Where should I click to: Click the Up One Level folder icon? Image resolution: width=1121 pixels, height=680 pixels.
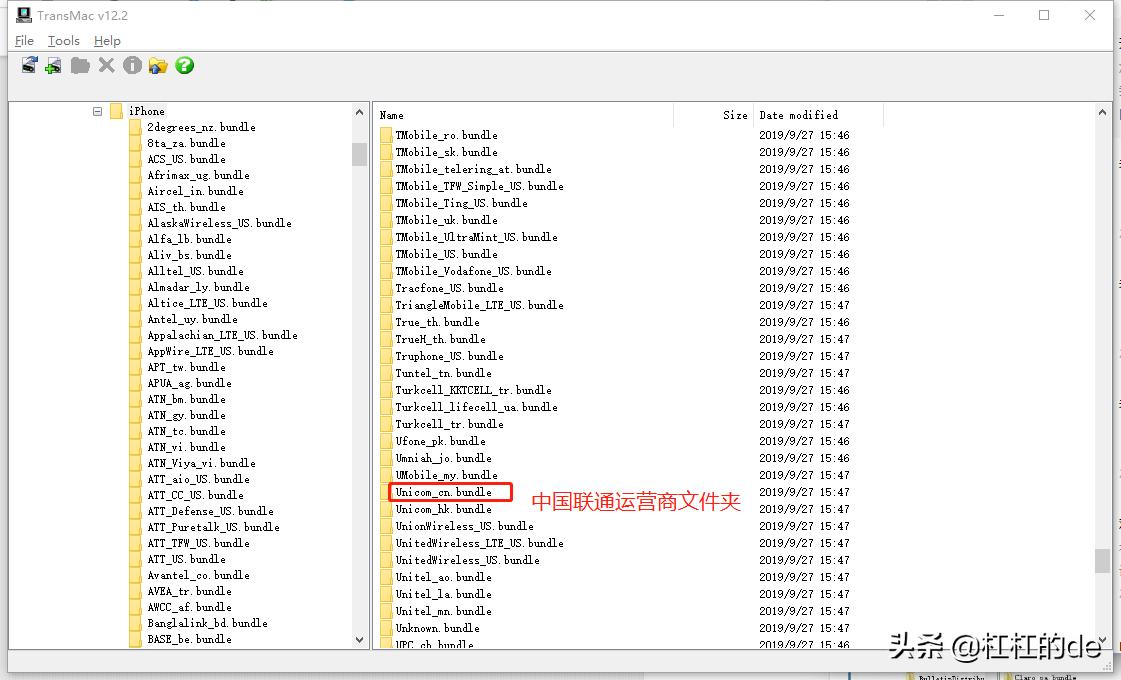click(x=158, y=66)
